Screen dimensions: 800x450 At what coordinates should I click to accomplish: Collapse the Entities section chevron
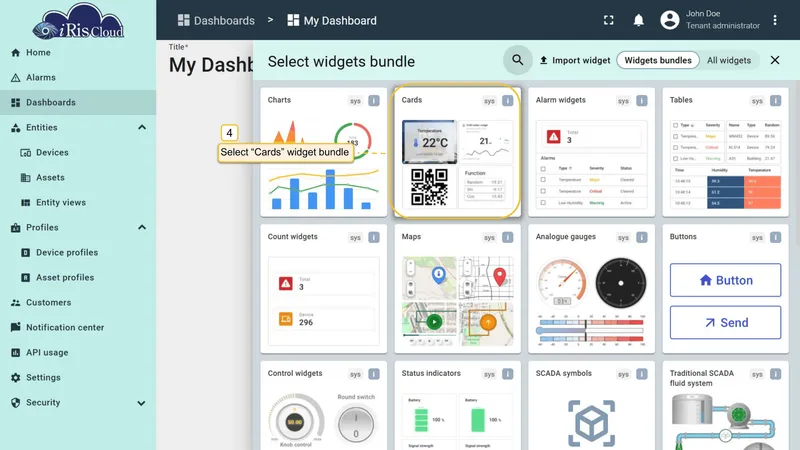pyautogui.click(x=142, y=128)
